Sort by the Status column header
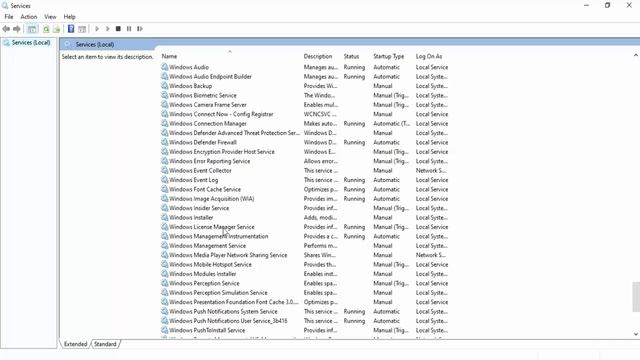This screenshot has width=640, height=360. pyautogui.click(x=351, y=56)
